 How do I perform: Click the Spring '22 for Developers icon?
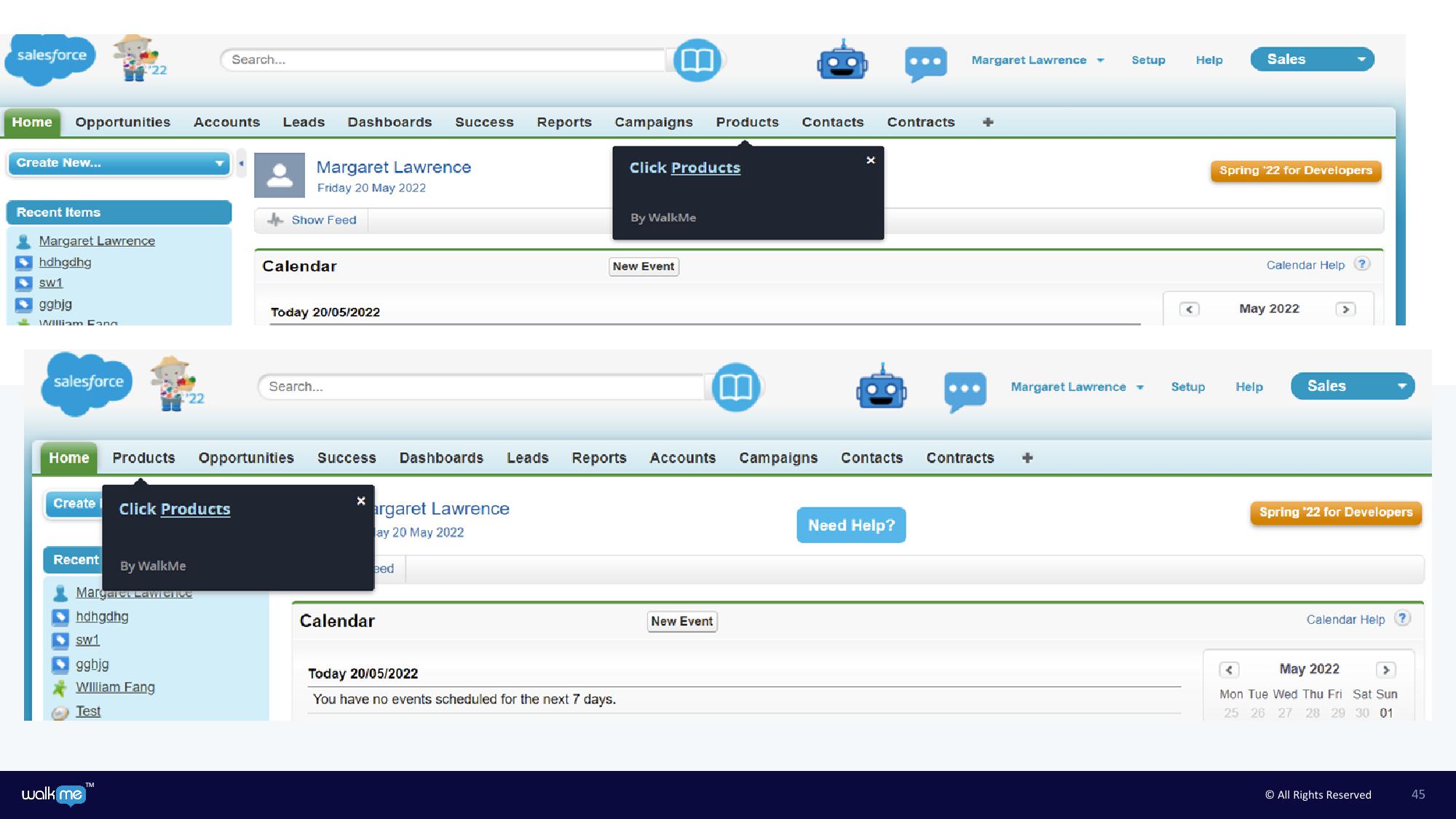click(x=1296, y=170)
